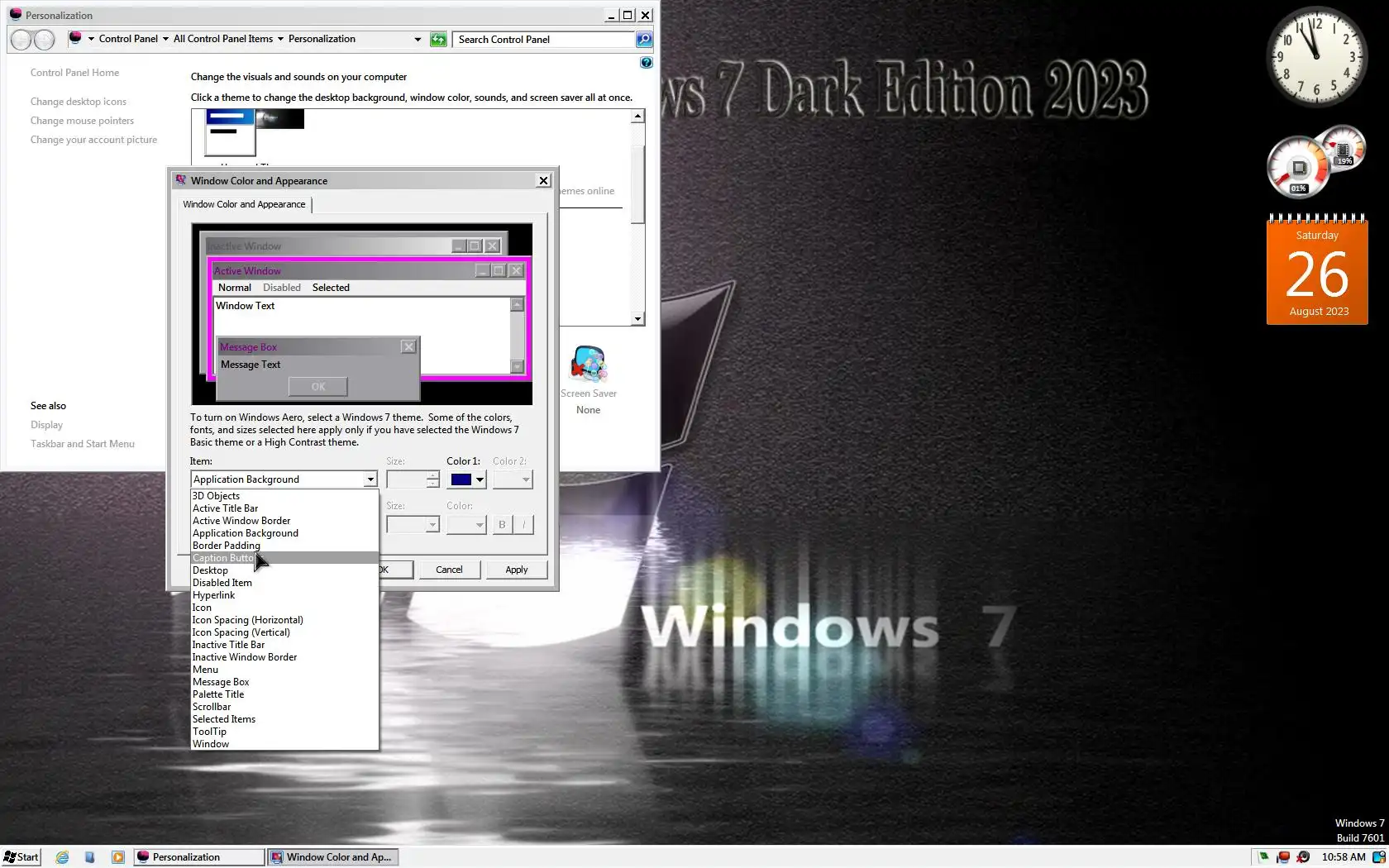Open the address bar history dropdown
1389x868 pixels.
tap(418, 39)
